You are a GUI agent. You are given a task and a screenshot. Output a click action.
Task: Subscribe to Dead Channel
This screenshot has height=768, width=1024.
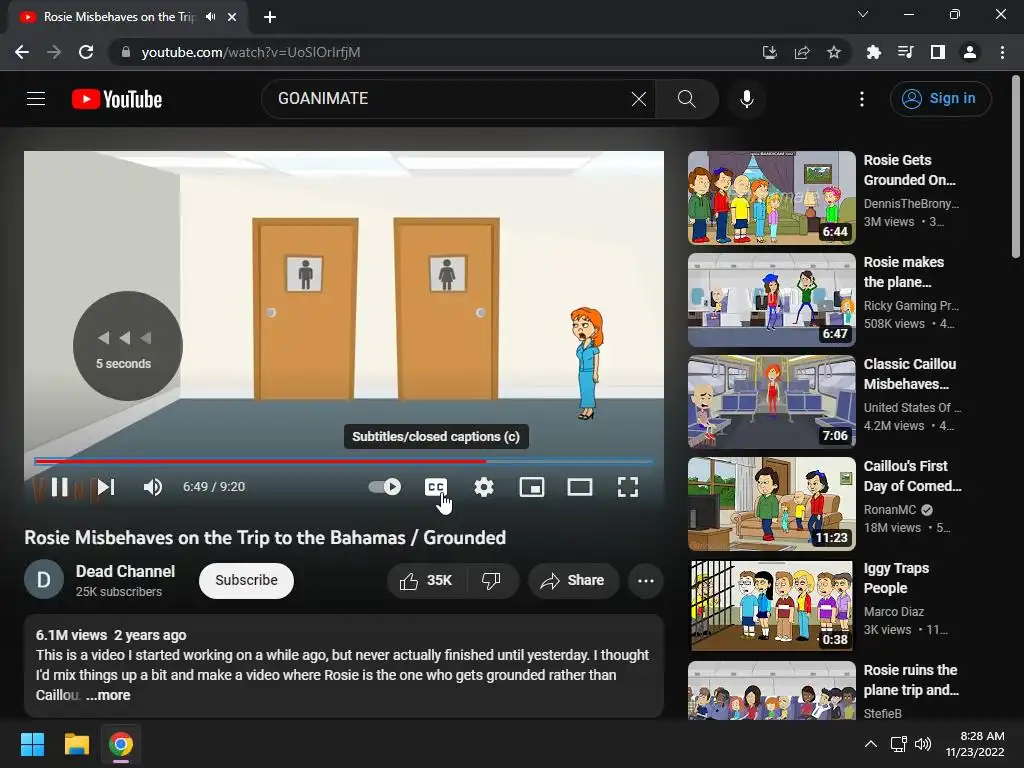coord(246,581)
